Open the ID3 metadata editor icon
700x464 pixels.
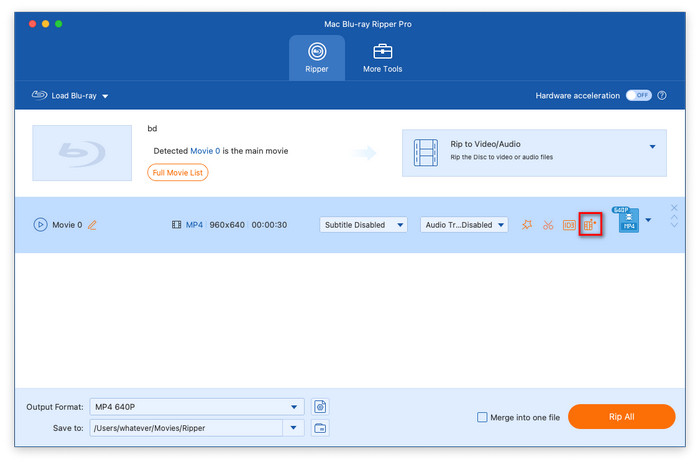tap(569, 225)
